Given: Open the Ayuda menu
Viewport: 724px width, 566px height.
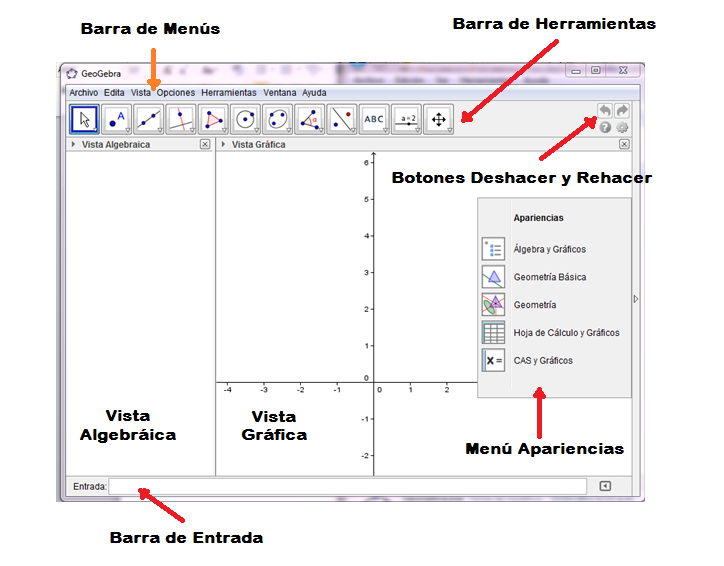Looking at the screenshot, I should click(x=314, y=93).
